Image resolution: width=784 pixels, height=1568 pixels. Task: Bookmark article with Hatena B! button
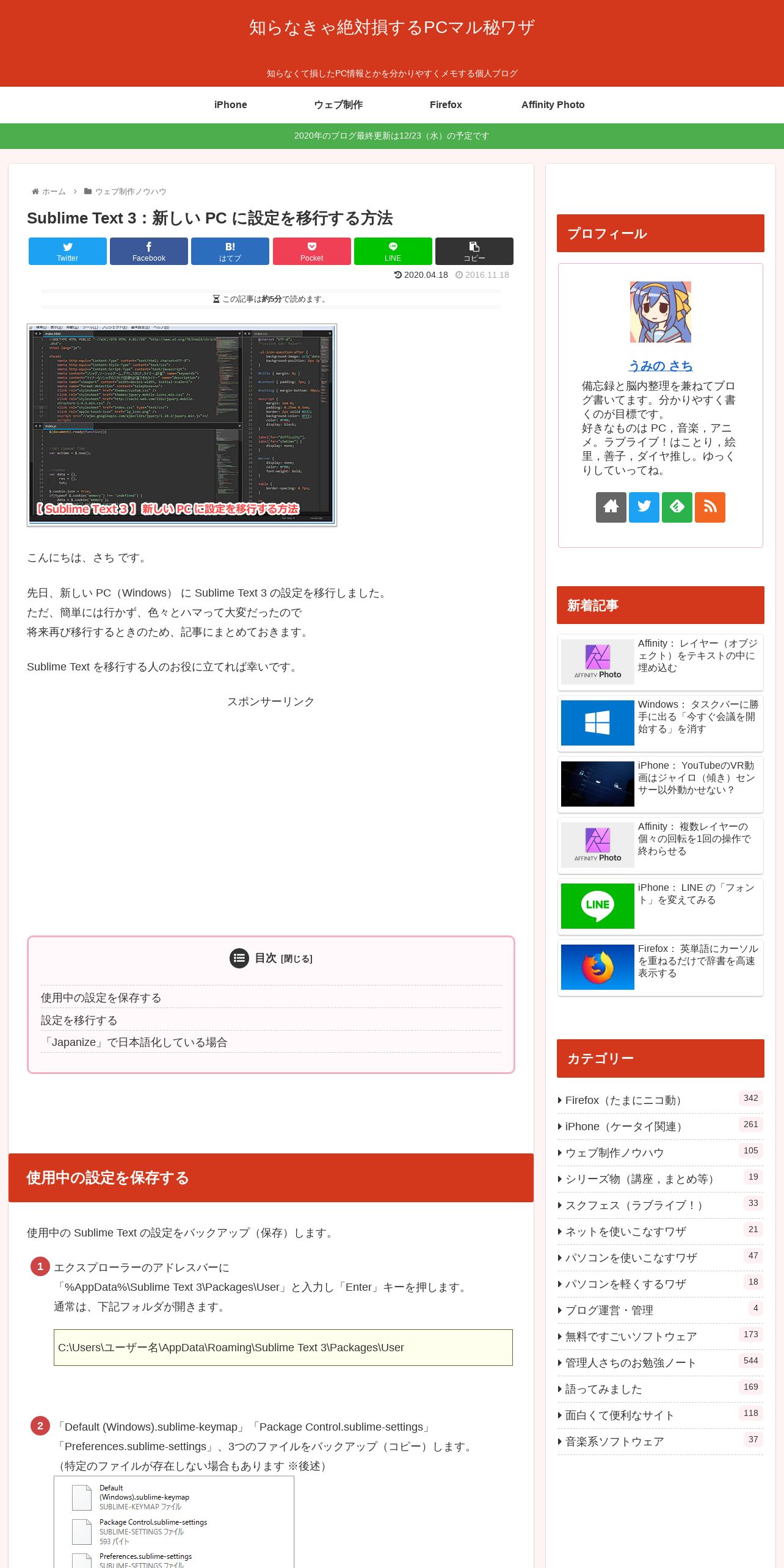230,251
